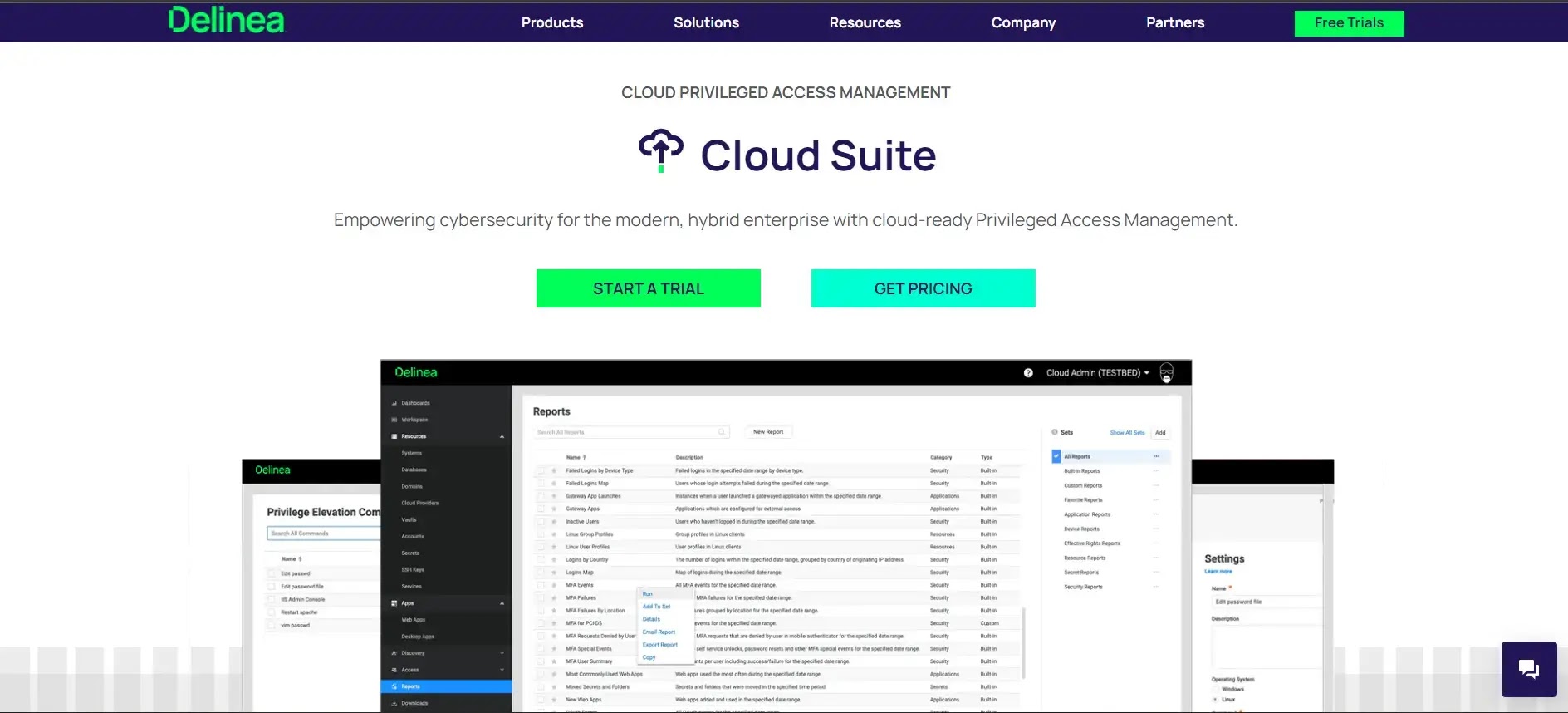Star the Gateway Apps report
This screenshot has height=713, width=1568.
pyautogui.click(x=554, y=509)
